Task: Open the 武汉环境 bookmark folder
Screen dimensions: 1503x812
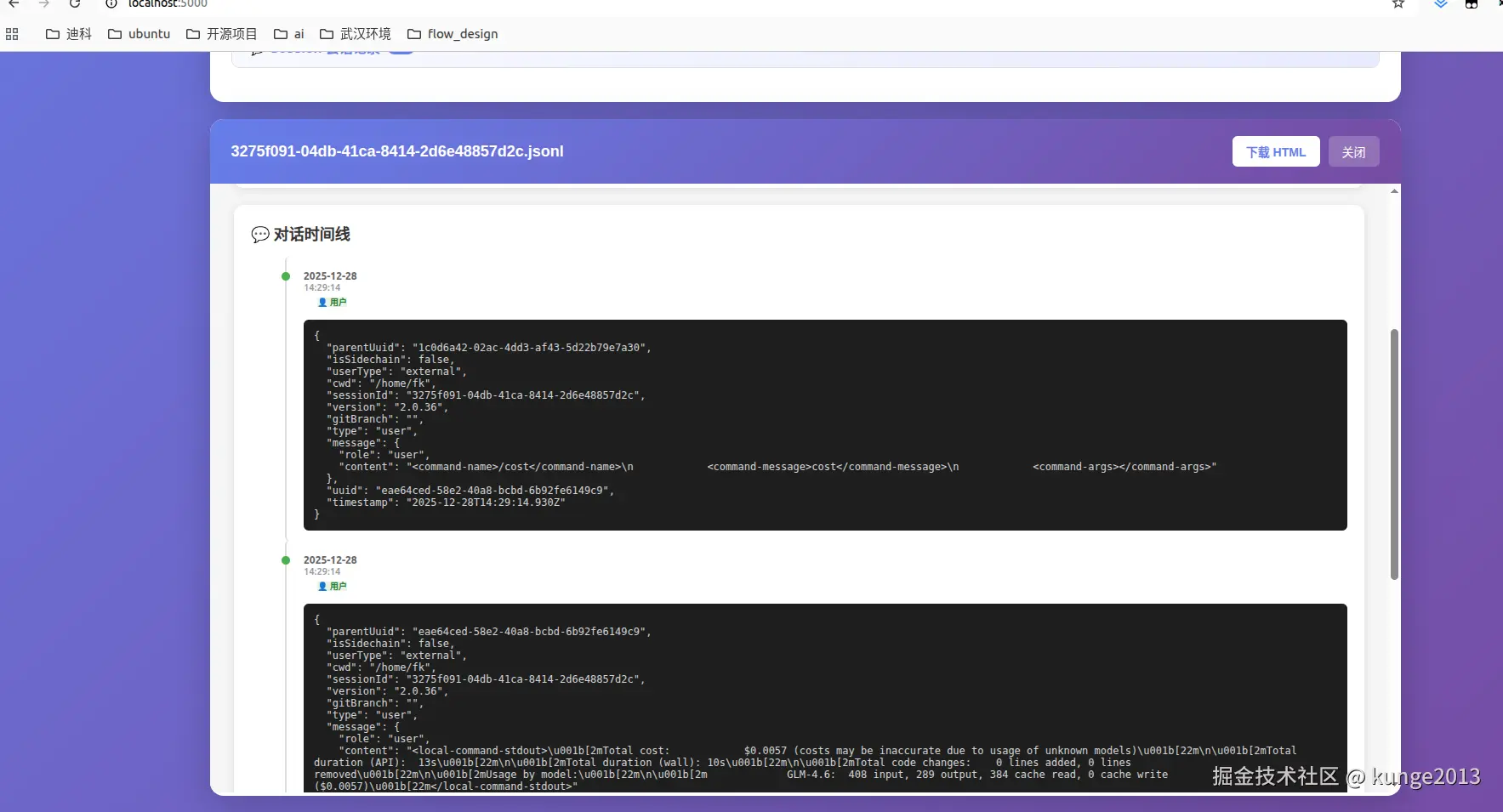Action: pyautogui.click(x=356, y=34)
